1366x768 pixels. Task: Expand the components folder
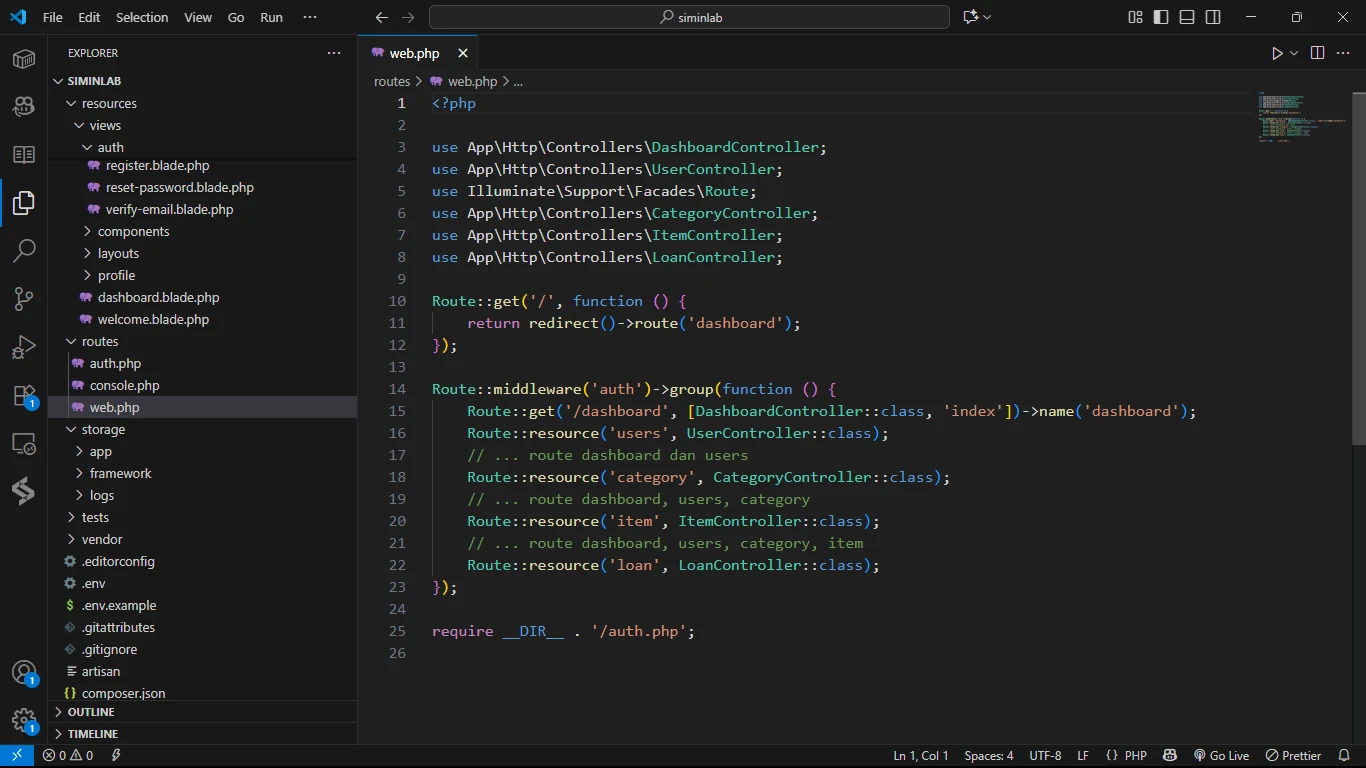click(x=133, y=231)
